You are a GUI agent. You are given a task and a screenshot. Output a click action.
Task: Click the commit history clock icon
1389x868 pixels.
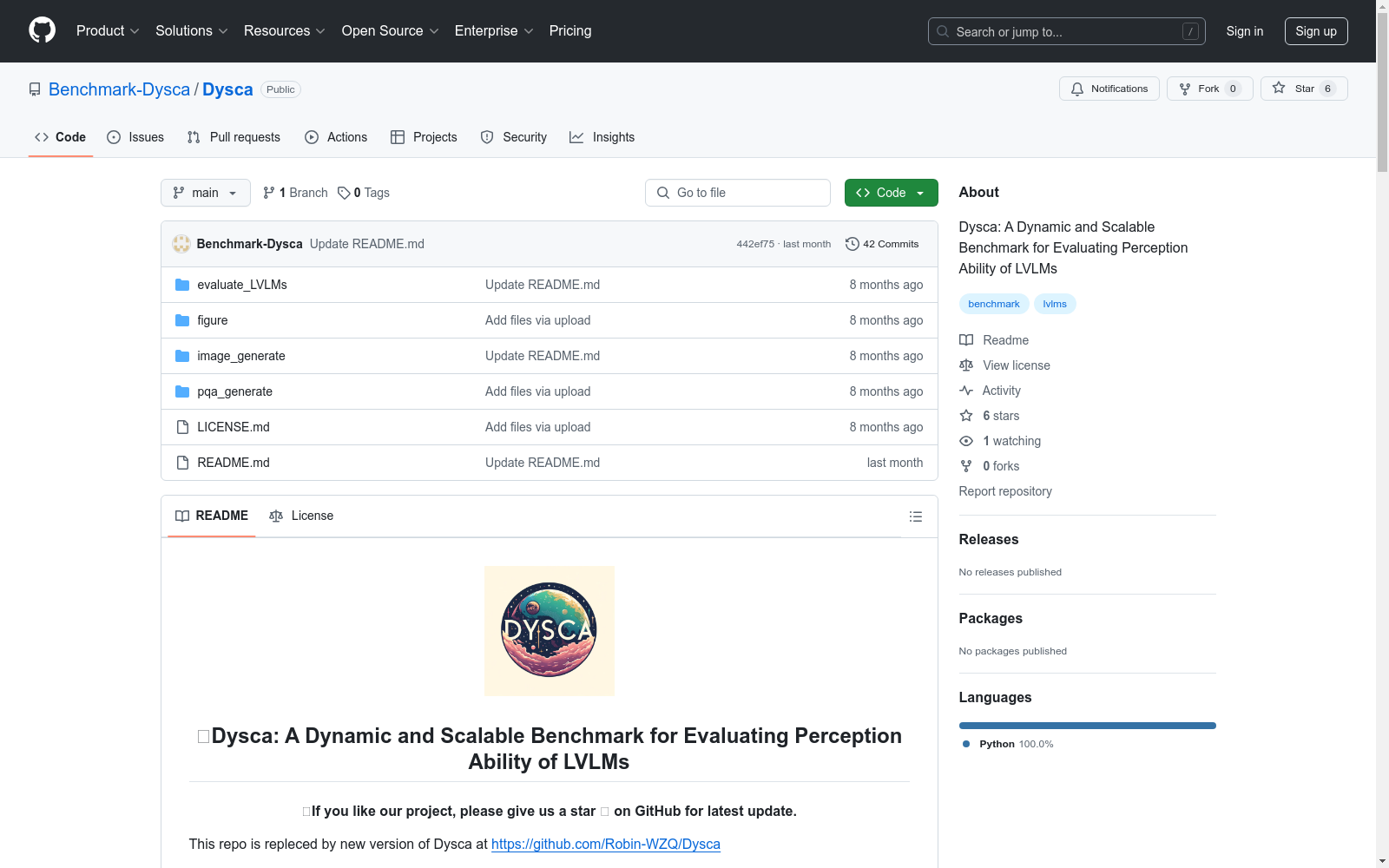point(852,244)
